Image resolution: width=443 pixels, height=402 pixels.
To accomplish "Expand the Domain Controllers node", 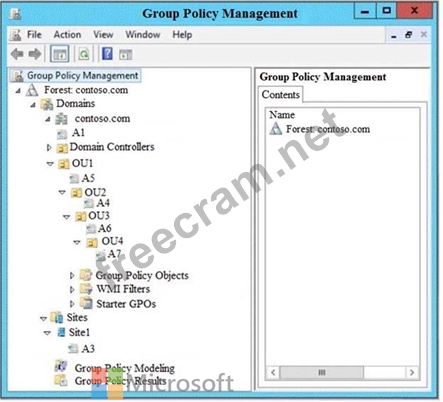I will [x=49, y=147].
